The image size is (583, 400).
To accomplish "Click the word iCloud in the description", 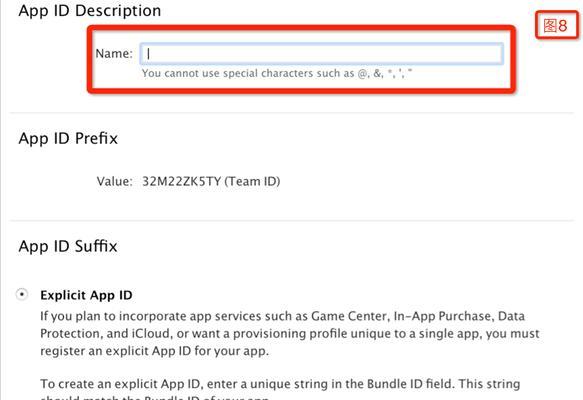I will 151,333.
